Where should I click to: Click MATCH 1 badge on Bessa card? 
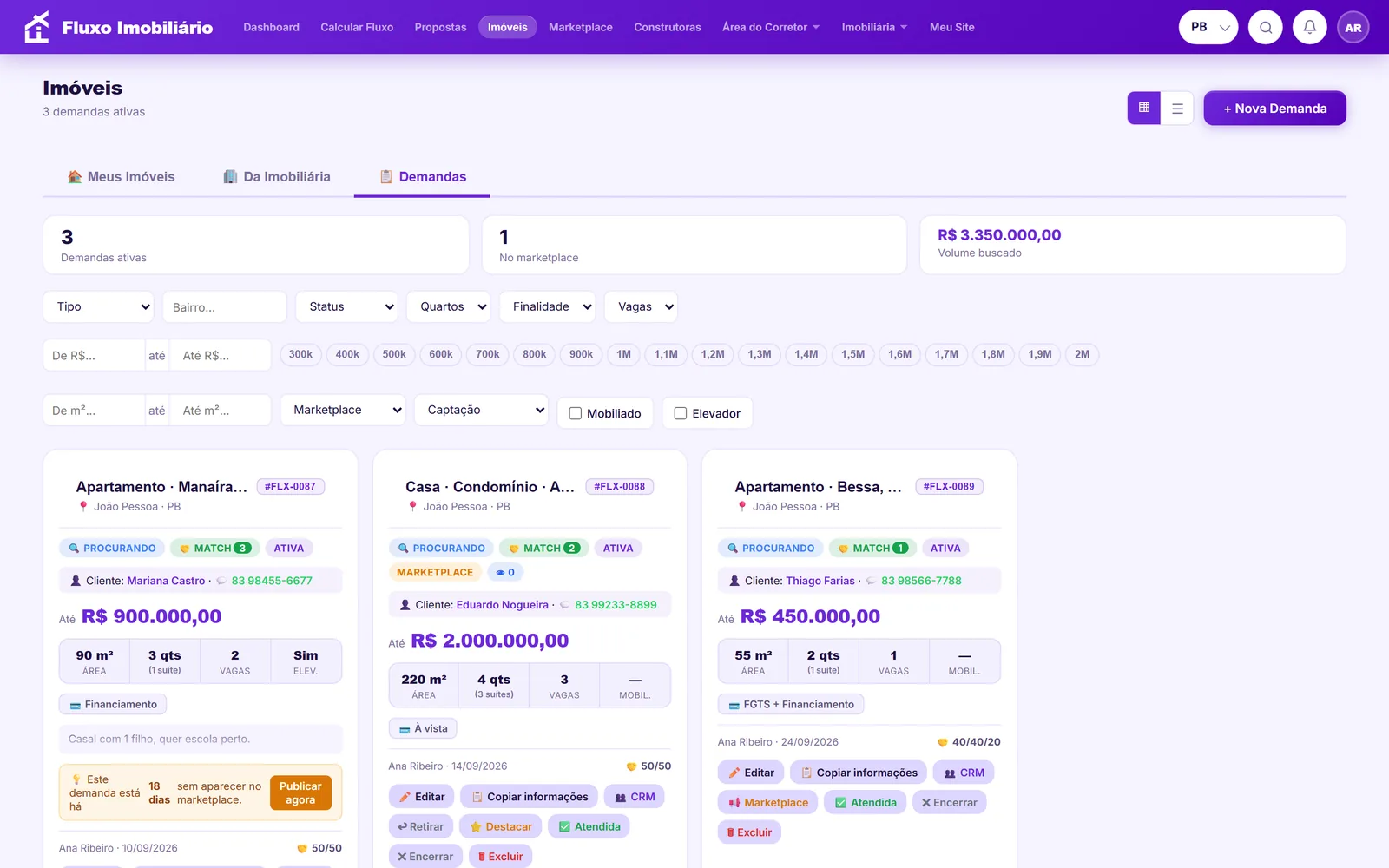[x=872, y=548]
